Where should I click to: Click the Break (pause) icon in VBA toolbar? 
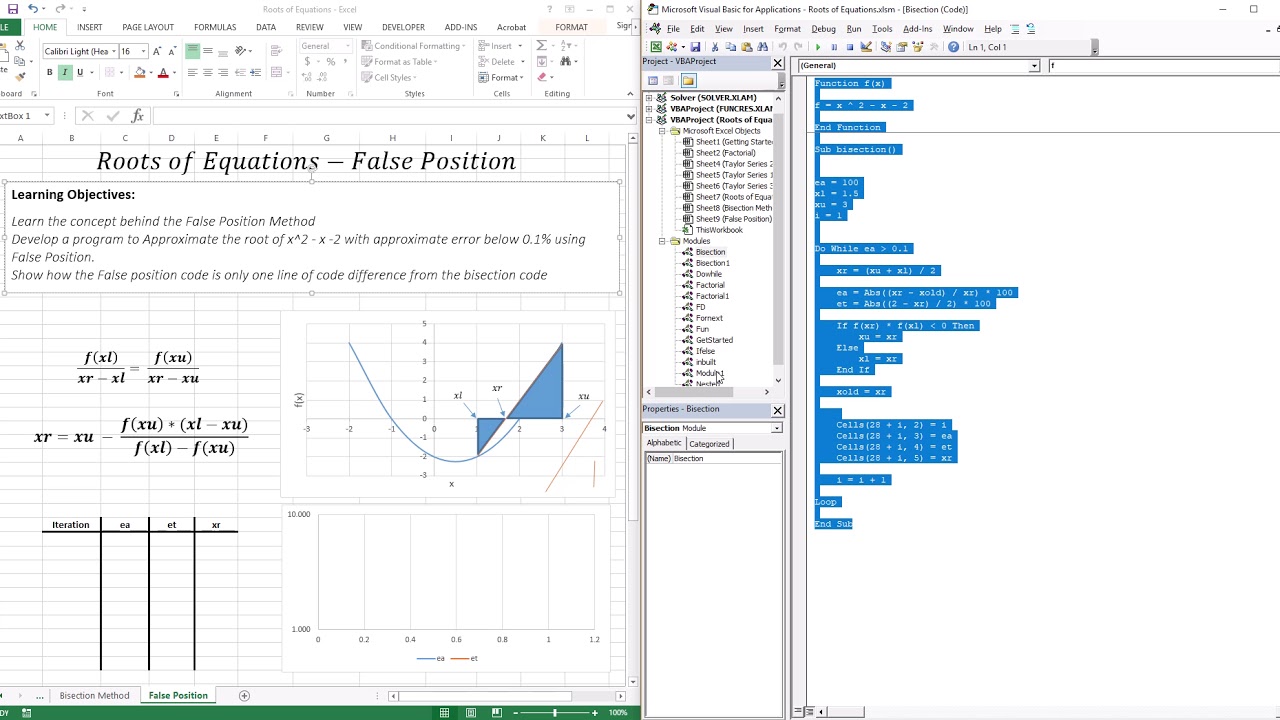834,47
